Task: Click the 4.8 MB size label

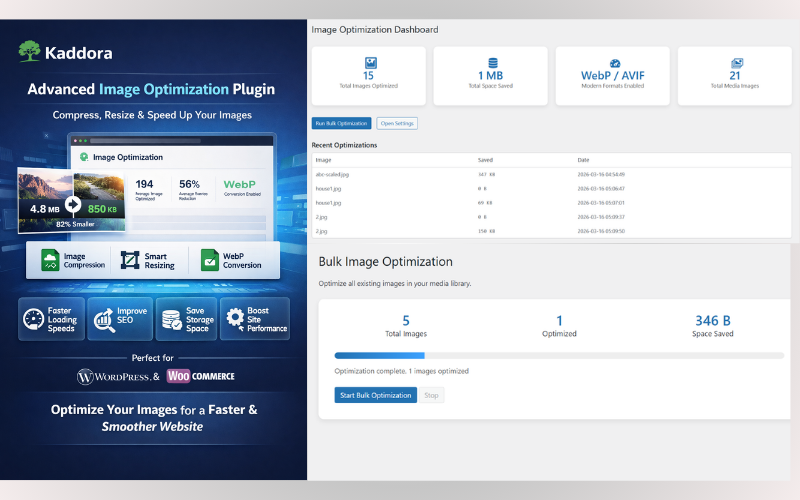Action: pyautogui.click(x=44, y=209)
